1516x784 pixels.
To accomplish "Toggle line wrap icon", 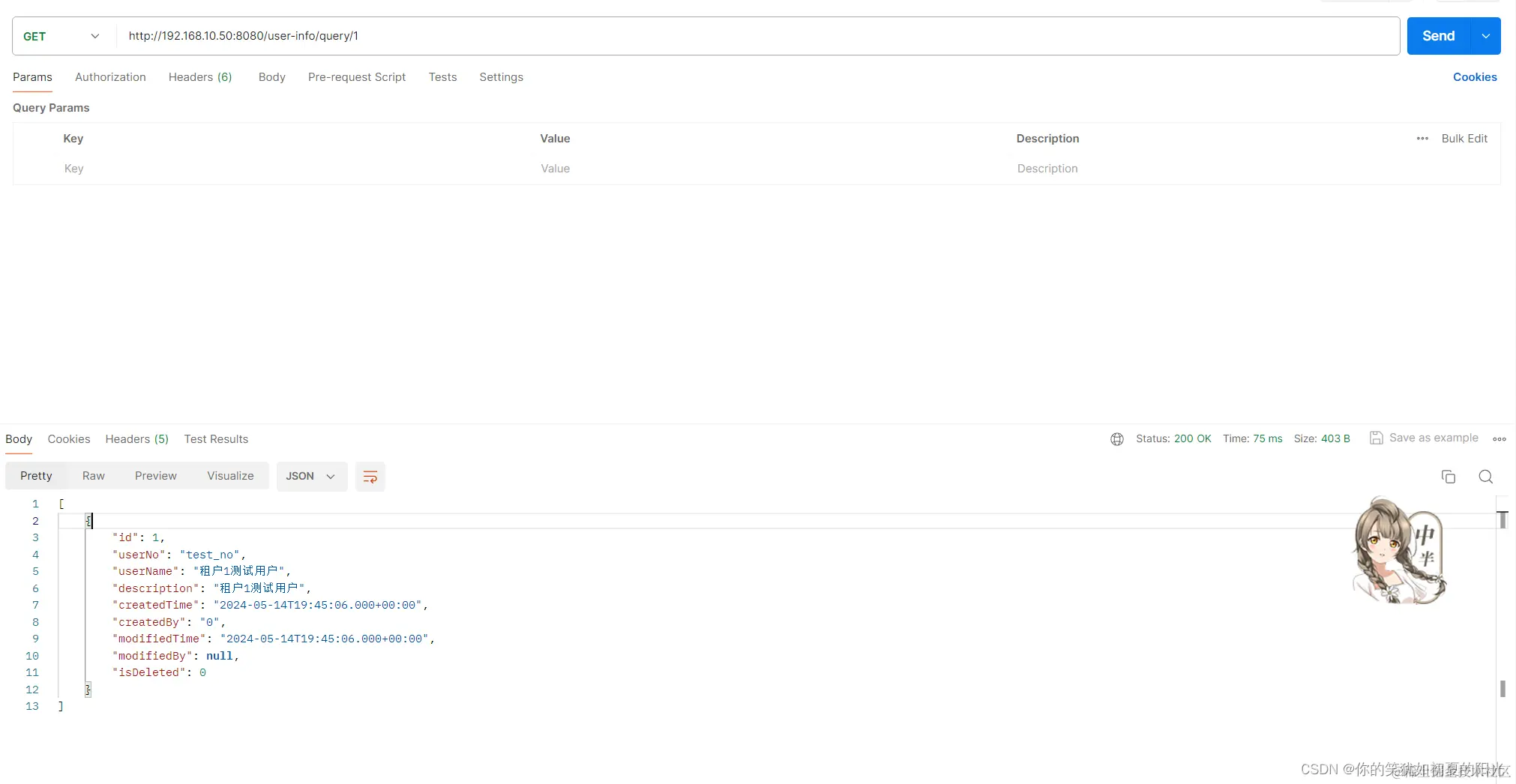I will (370, 477).
